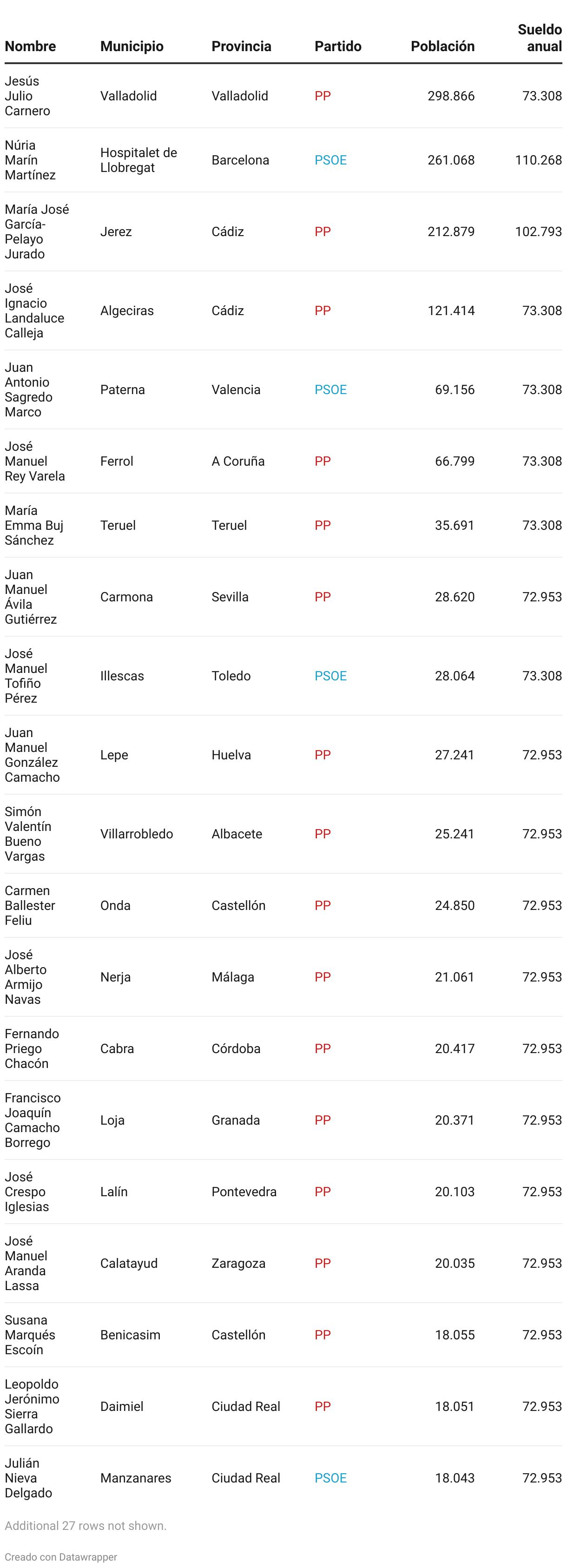Click the Sueldo anual column header
Viewport: 567px width, 1568px height.
click(540, 38)
